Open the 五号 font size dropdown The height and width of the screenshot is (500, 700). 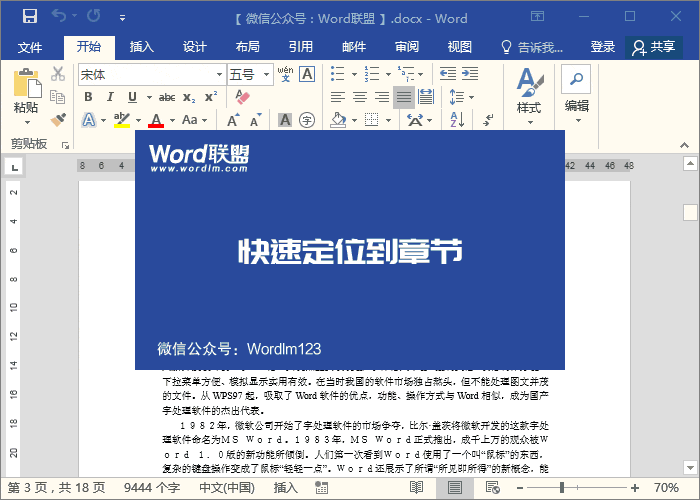pyautogui.click(x=266, y=75)
